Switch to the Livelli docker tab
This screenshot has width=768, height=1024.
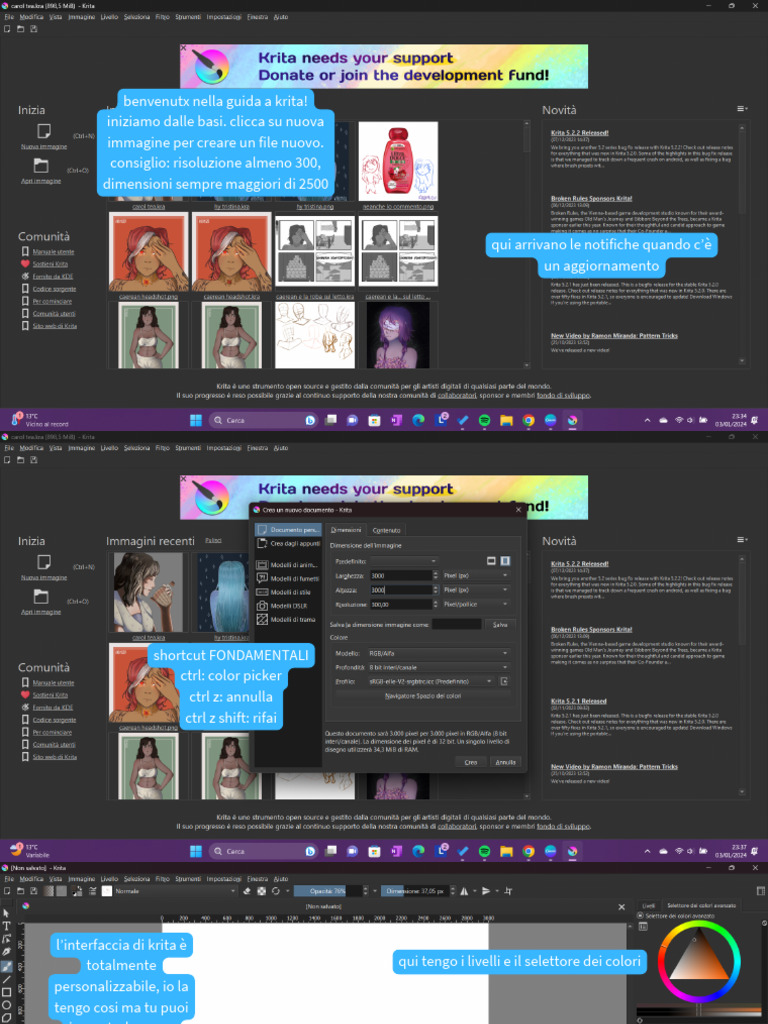[648, 906]
